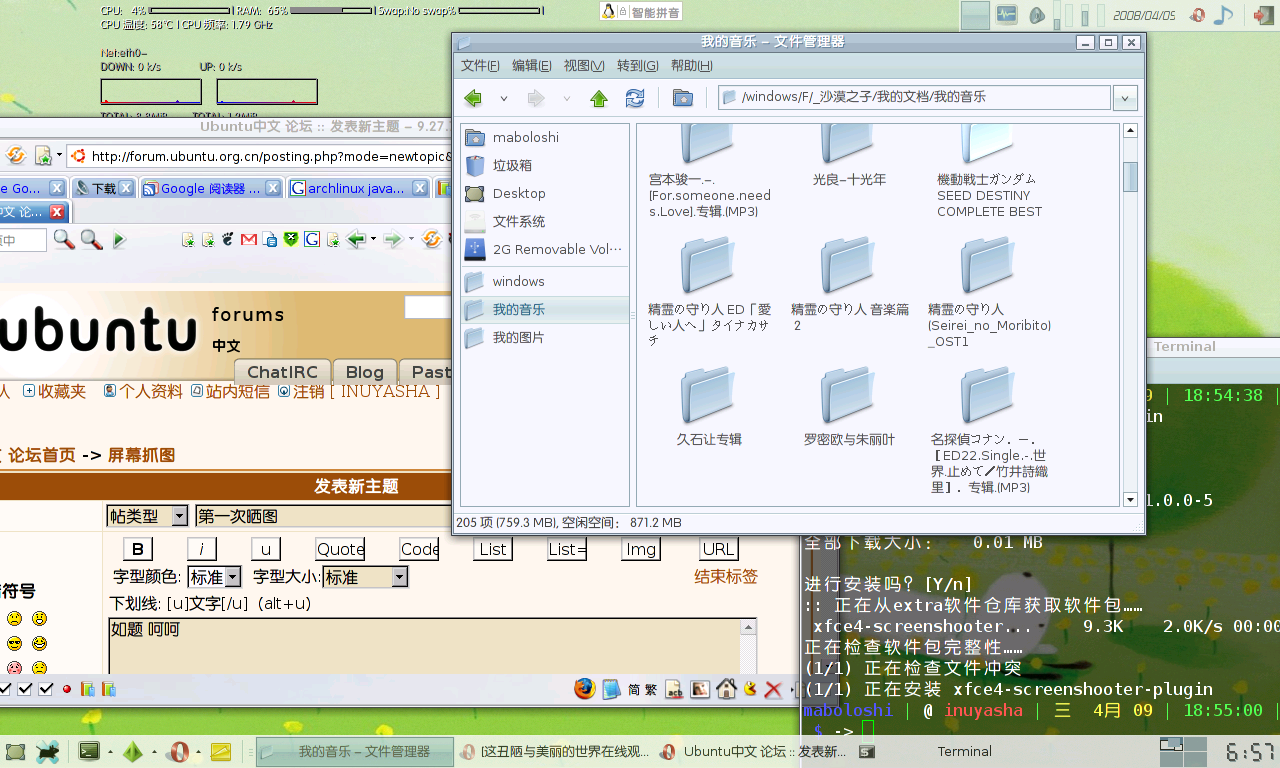Go up to the parent folder in file manager
The height and width of the screenshot is (768, 1280).
pyautogui.click(x=599, y=98)
